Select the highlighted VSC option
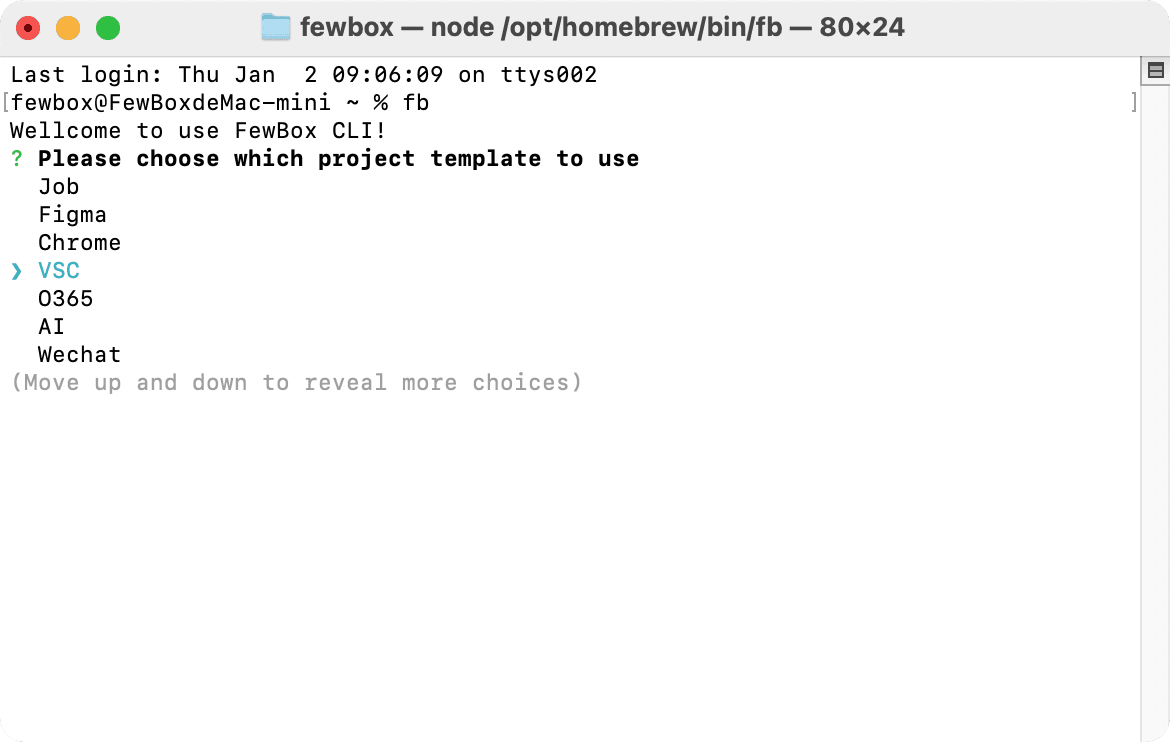Image resolution: width=1170 pixels, height=742 pixels. pos(58,271)
